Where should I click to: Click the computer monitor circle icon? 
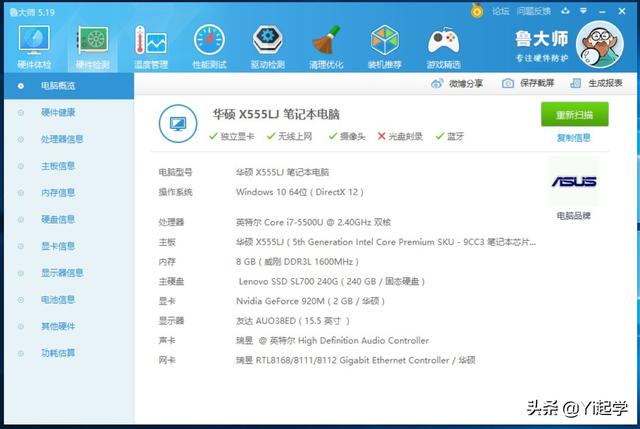coord(178,123)
